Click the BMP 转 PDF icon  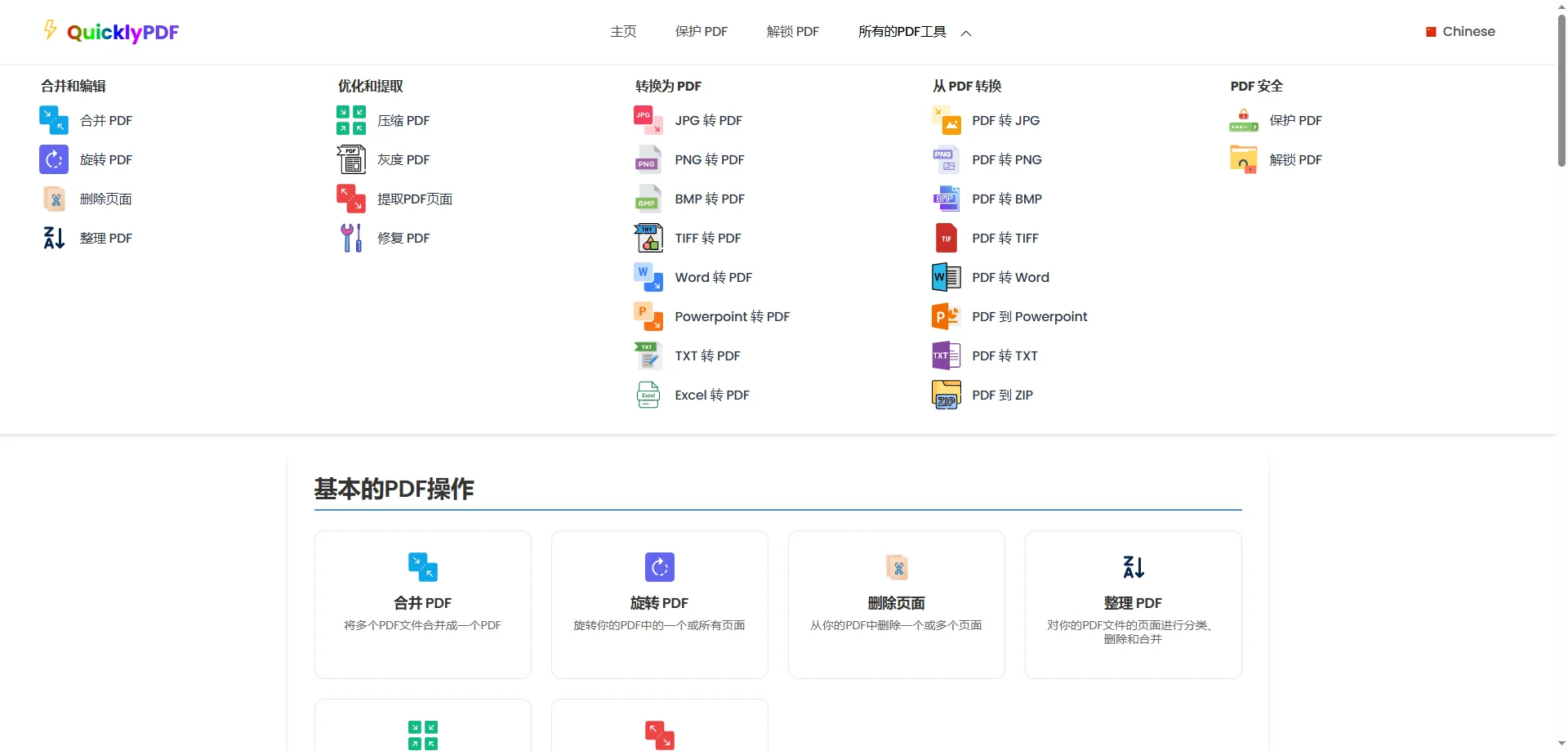pos(648,199)
